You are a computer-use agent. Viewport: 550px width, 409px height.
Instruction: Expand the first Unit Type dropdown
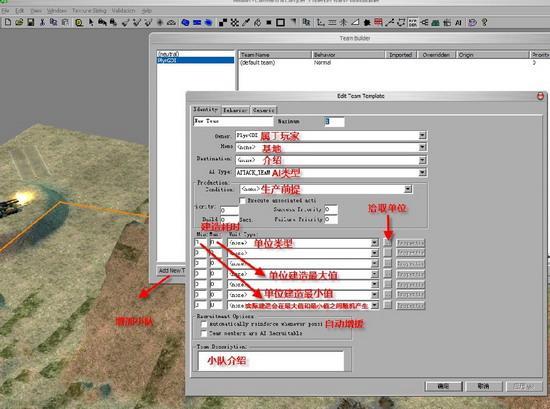[375, 243]
